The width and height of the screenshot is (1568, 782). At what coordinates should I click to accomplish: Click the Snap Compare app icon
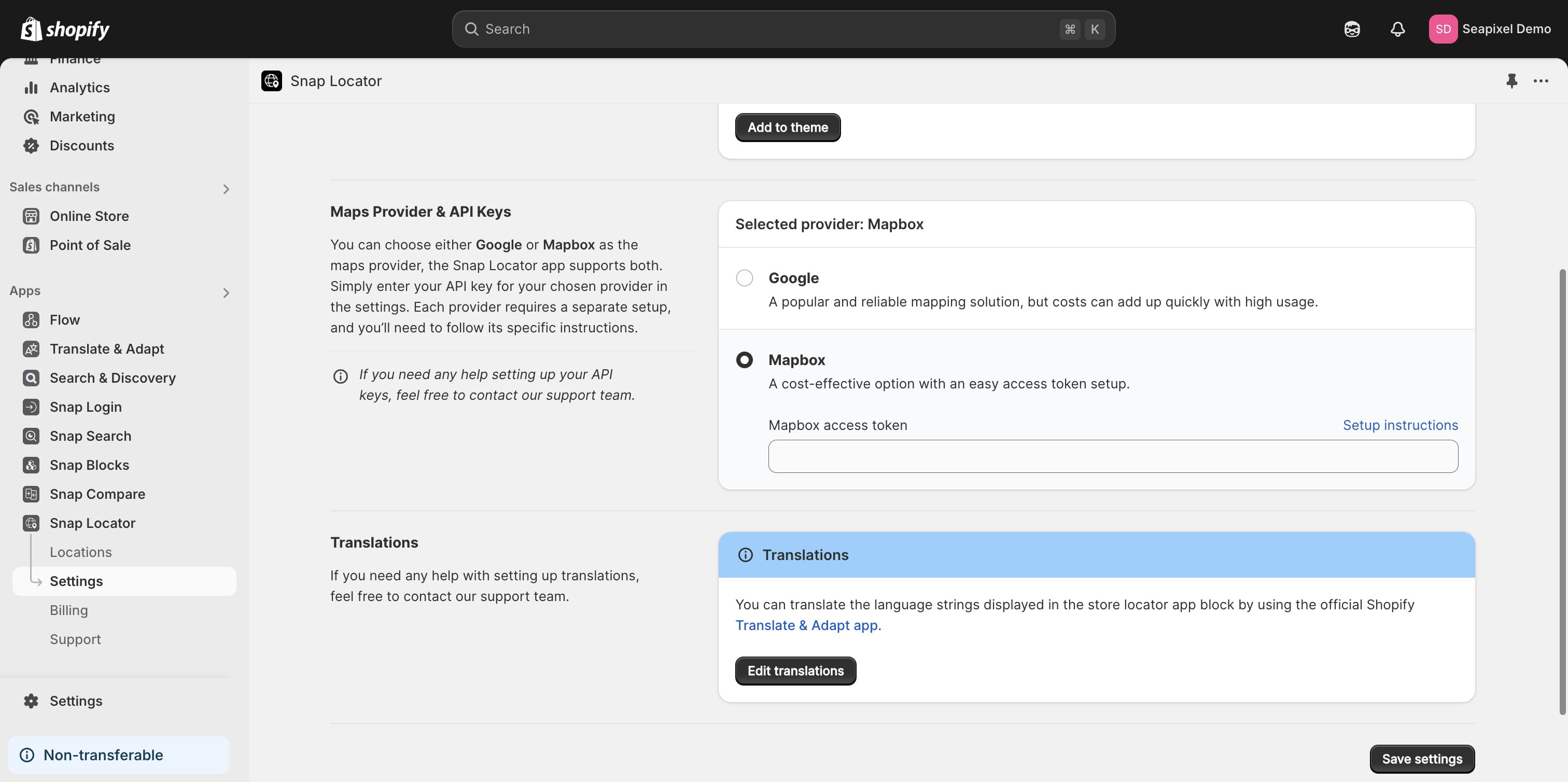31,494
